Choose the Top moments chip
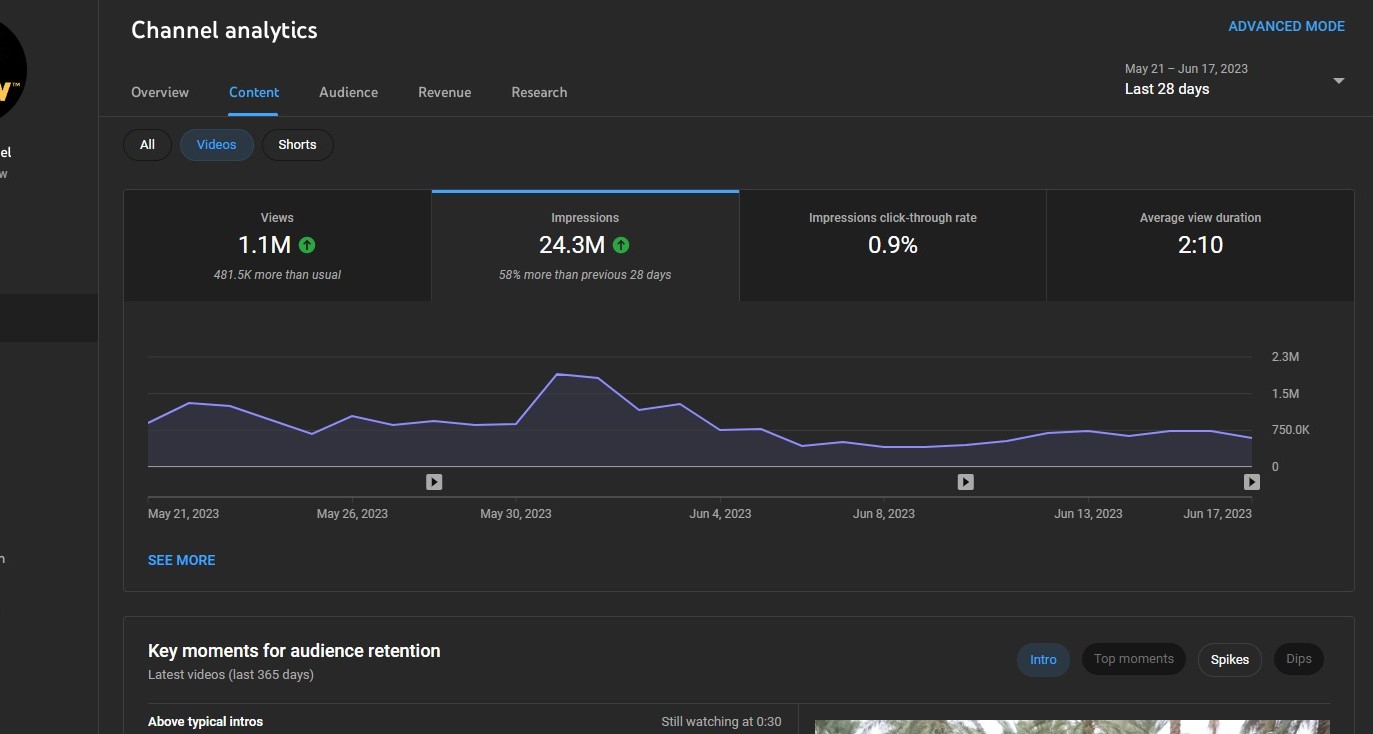Viewport: 1373px width, 734px height. [x=1134, y=659]
